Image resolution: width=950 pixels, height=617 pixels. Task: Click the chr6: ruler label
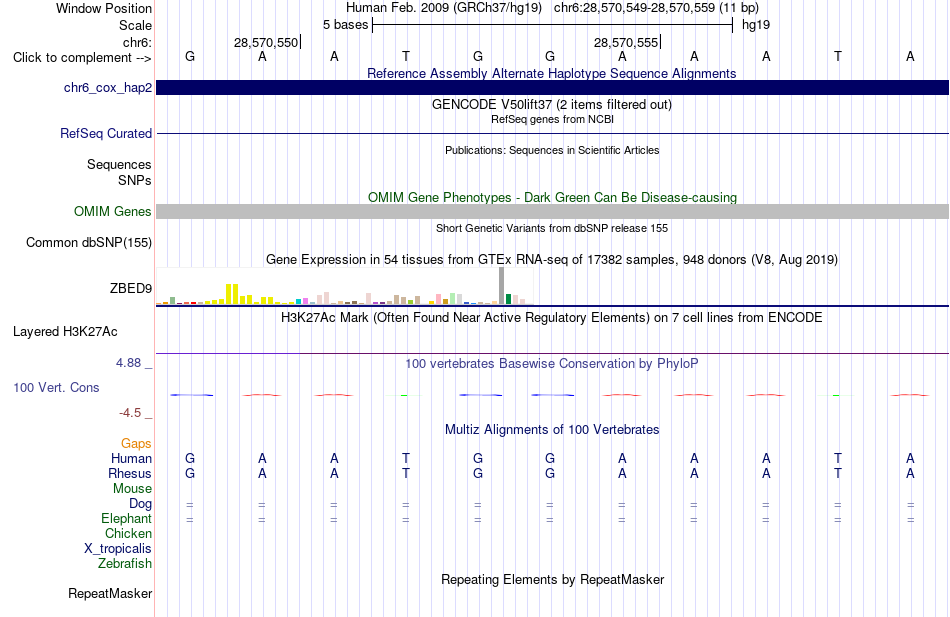[138, 42]
